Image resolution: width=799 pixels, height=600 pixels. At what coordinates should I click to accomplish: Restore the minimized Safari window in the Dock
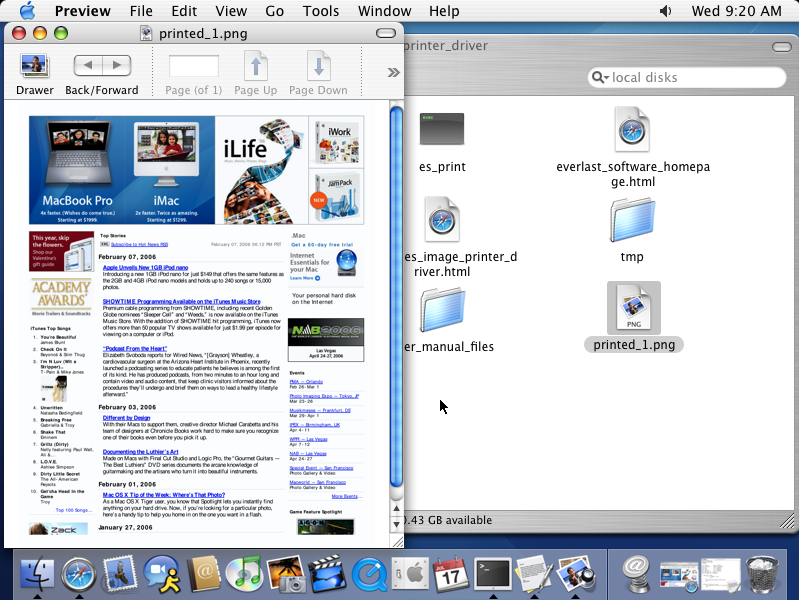pos(678,575)
